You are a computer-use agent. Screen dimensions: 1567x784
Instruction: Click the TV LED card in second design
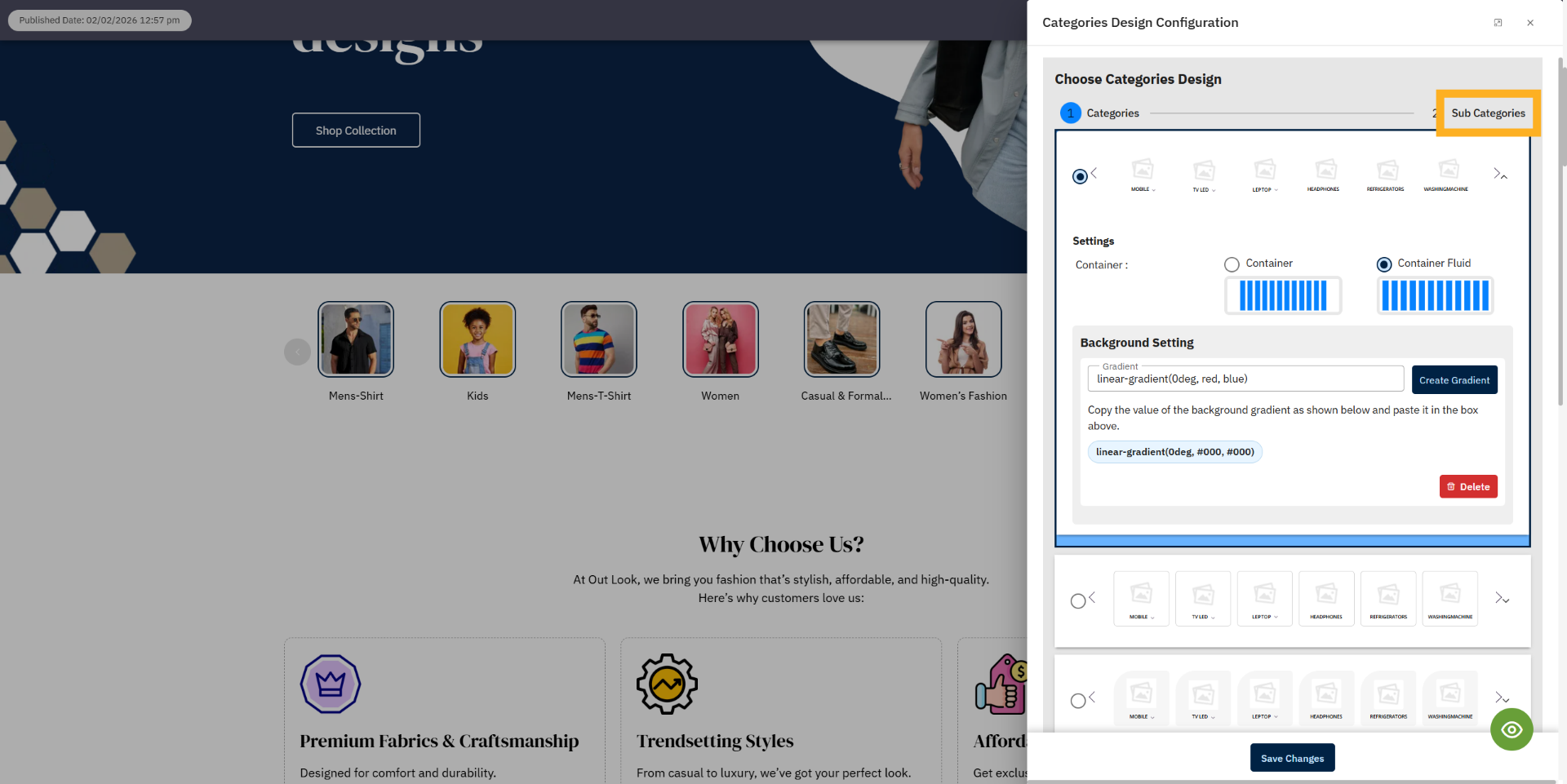click(1203, 599)
